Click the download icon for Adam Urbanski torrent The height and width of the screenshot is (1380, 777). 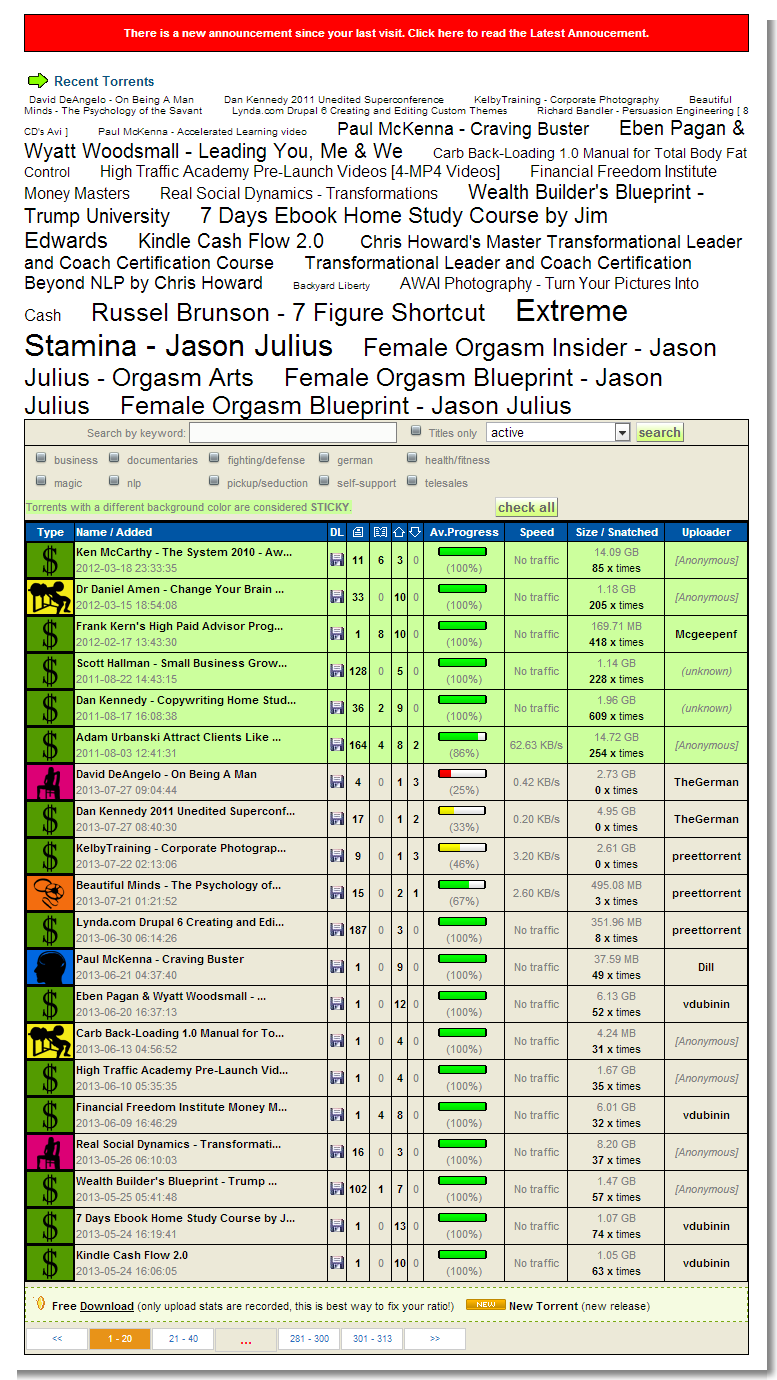pos(337,745)
